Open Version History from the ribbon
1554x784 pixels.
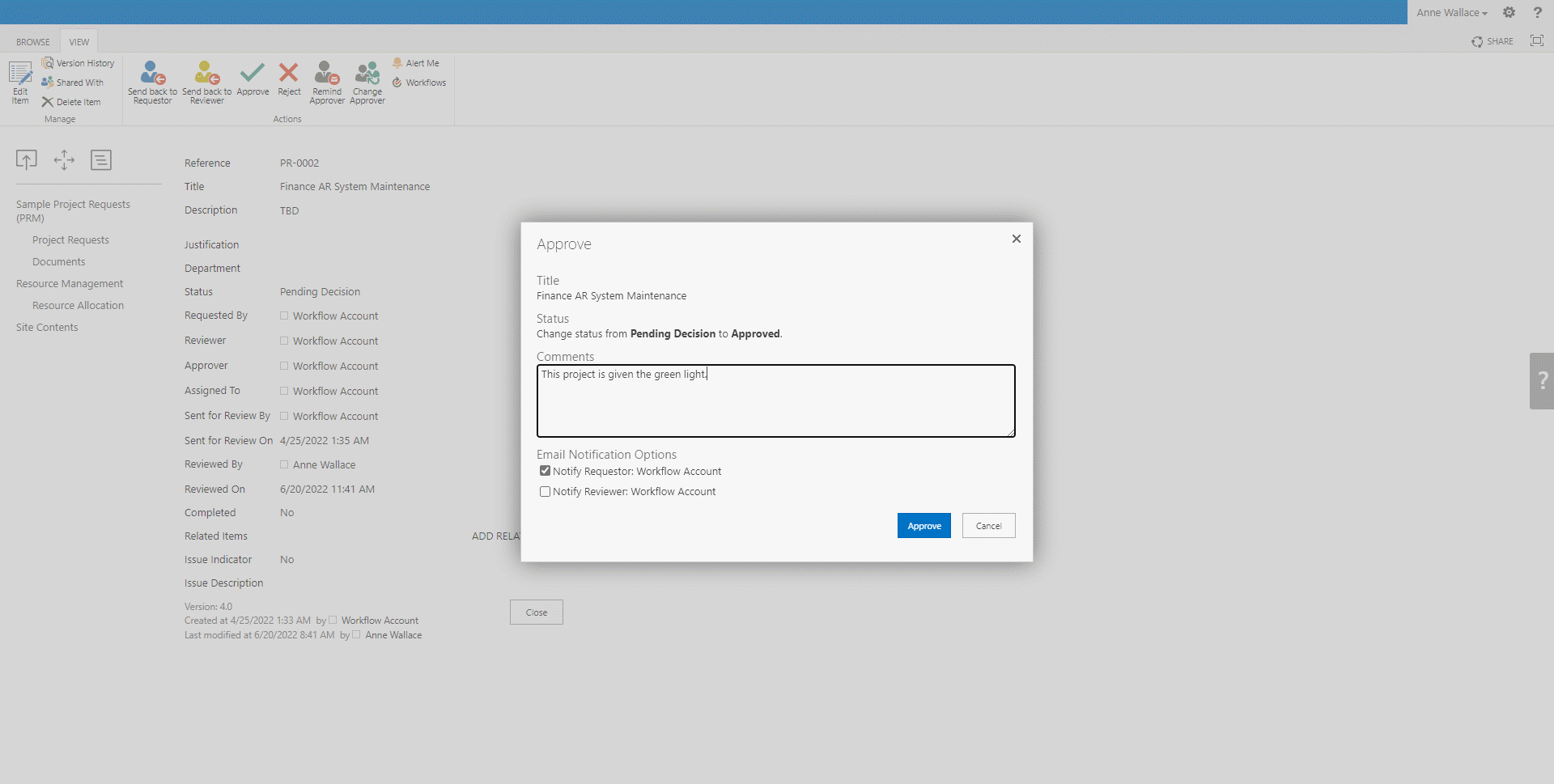click(79, 63)
